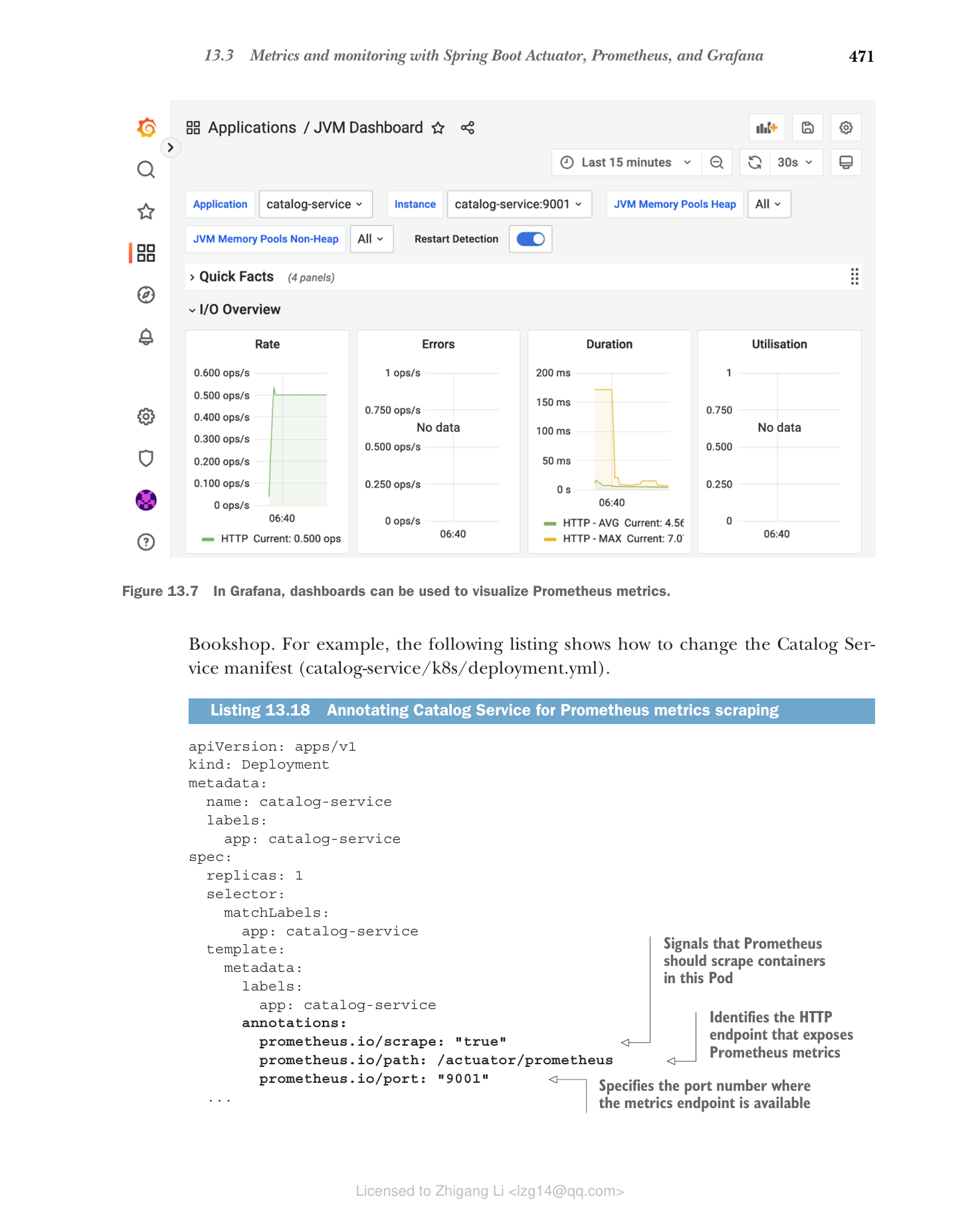Image resolution: width=980 pixels, height=1229 pixels.
Task: Click the HTTP - MAX legend color swatch
Action: tap(550, 539)
